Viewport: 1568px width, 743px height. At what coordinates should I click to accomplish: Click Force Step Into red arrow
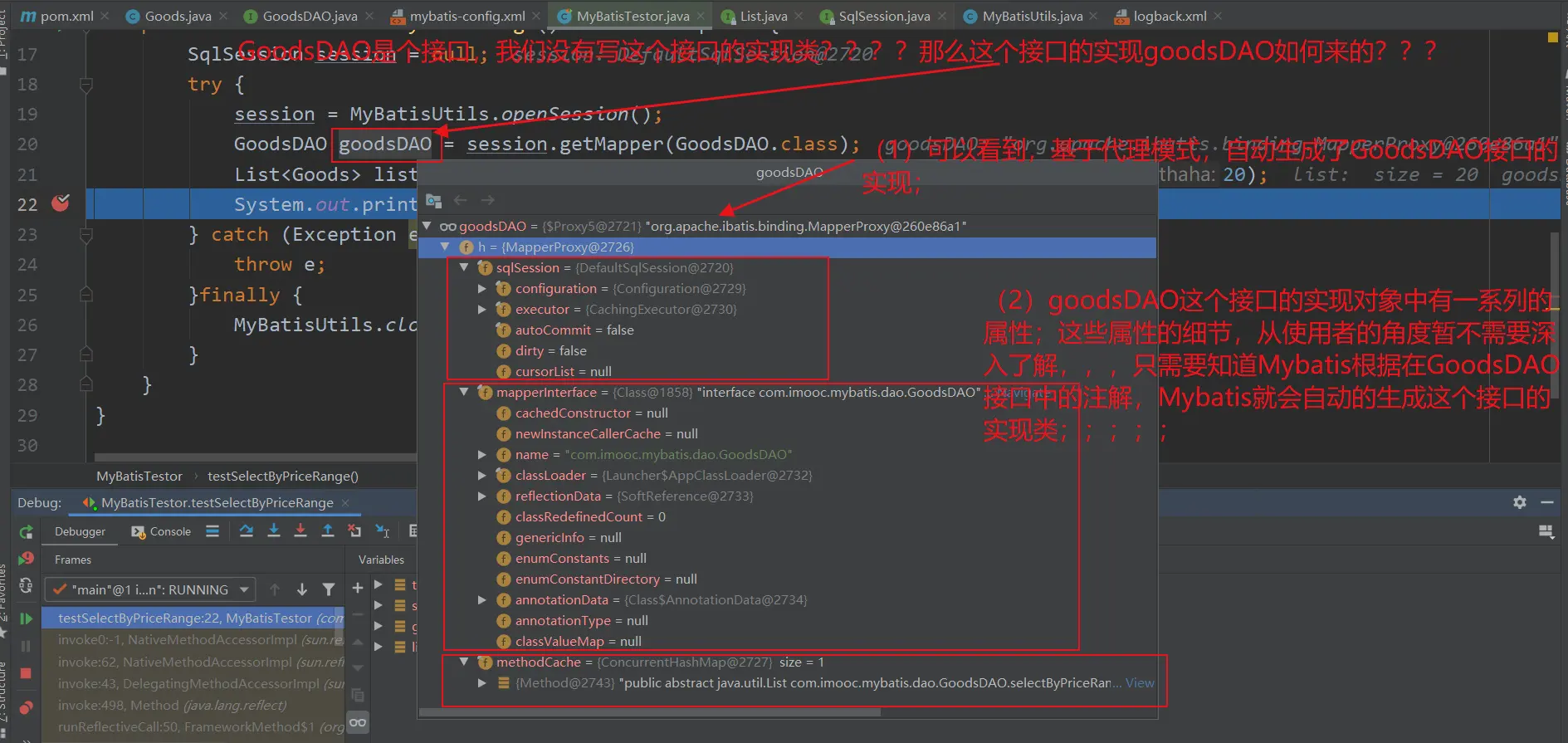tap(300, 531)
